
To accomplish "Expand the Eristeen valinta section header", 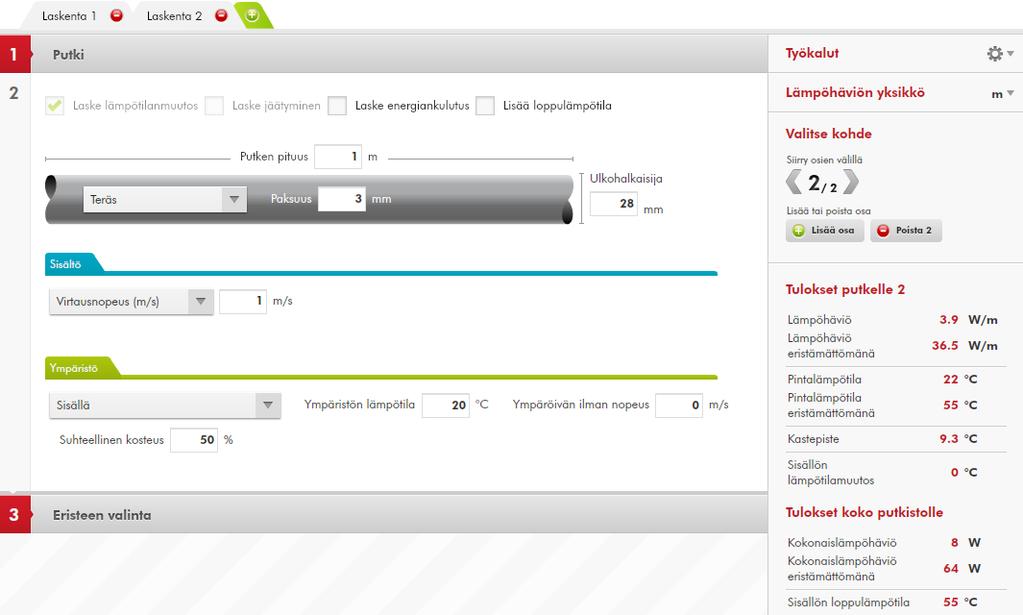I will click(399, 515).
